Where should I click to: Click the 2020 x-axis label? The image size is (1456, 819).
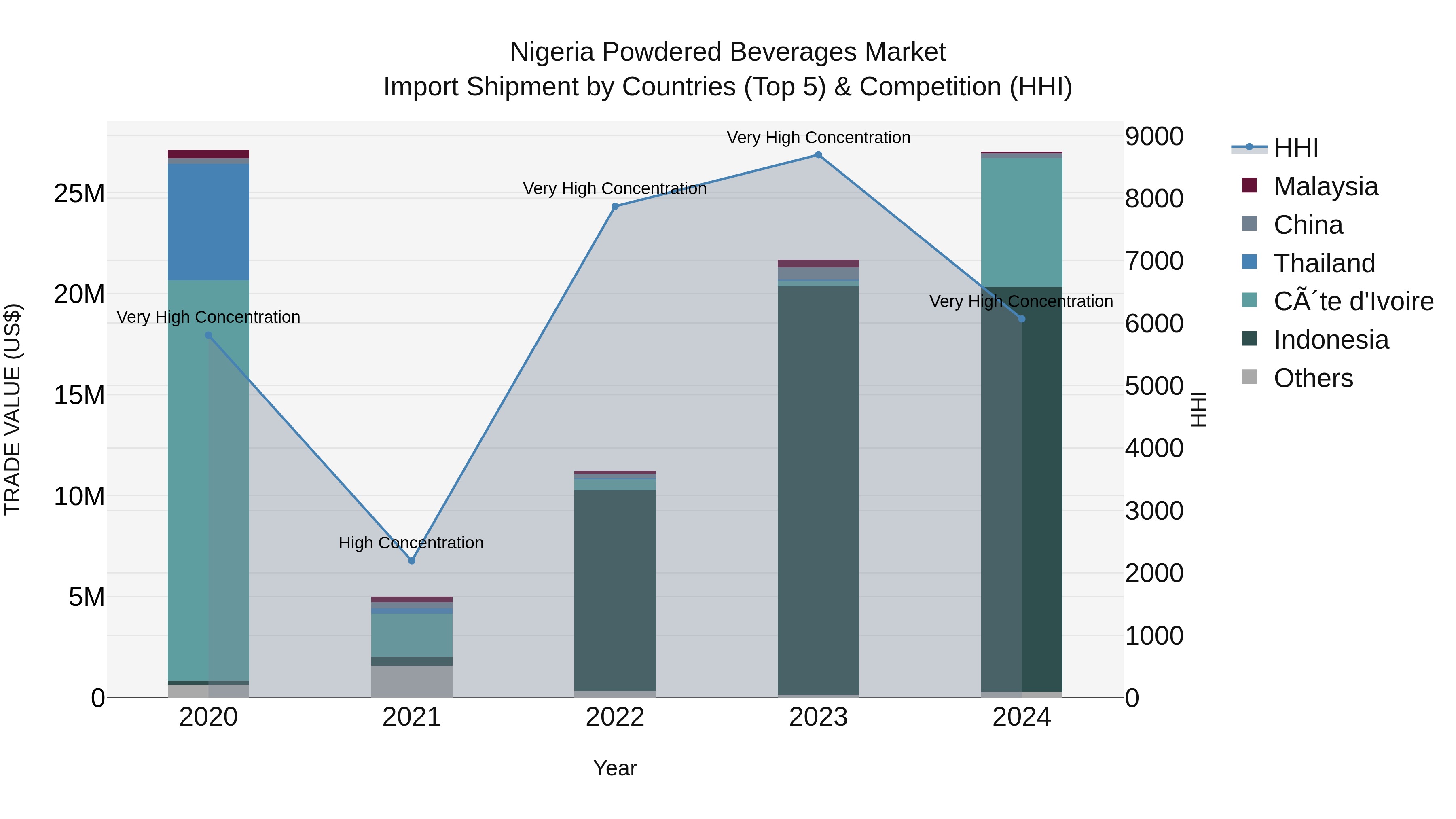click(208, 717)
